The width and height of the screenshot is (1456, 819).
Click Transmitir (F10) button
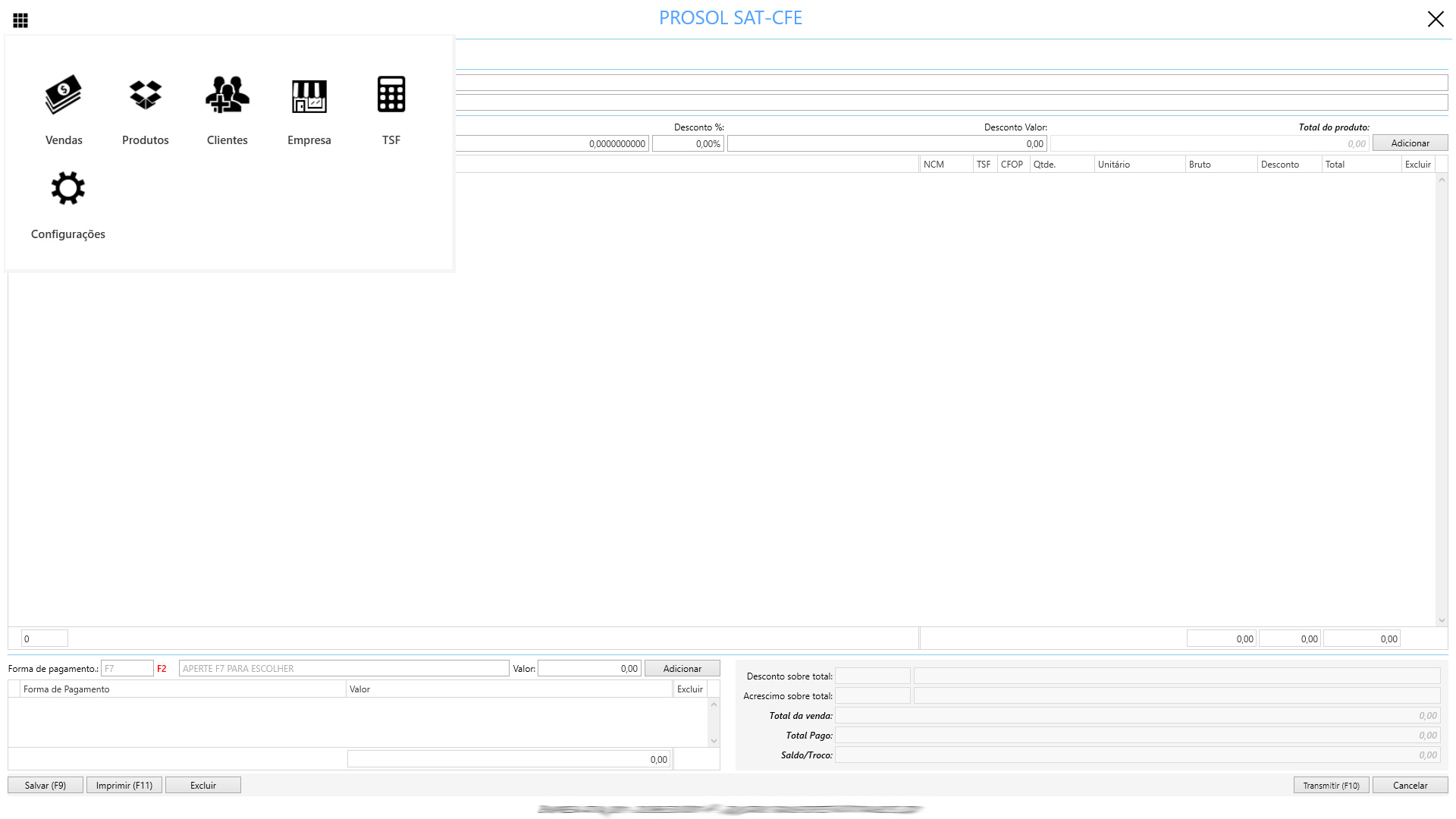point(1331,786)
